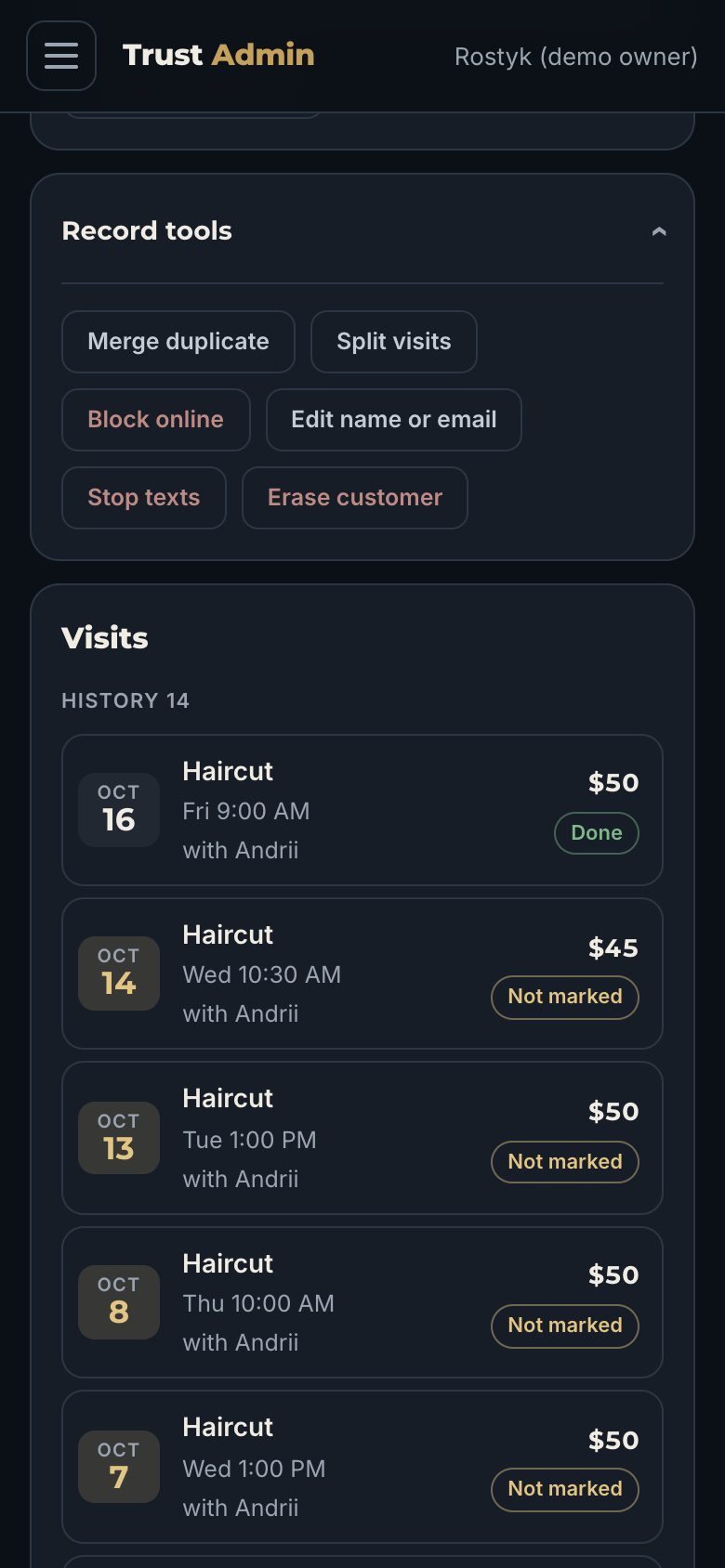Click the Done status on Oct 16 visit
This screenshot has width=725, height=1568.
tap(597, 833)
